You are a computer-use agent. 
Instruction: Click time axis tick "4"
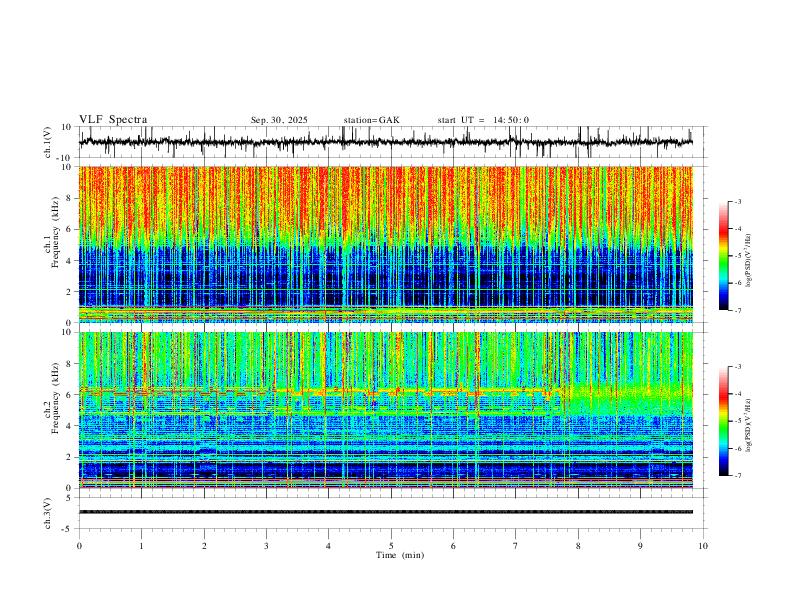(x=329, y=546)
